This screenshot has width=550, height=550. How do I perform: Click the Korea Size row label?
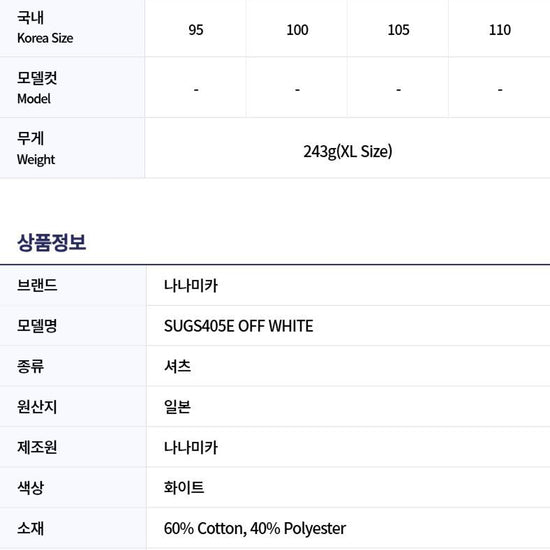point(72,28)
